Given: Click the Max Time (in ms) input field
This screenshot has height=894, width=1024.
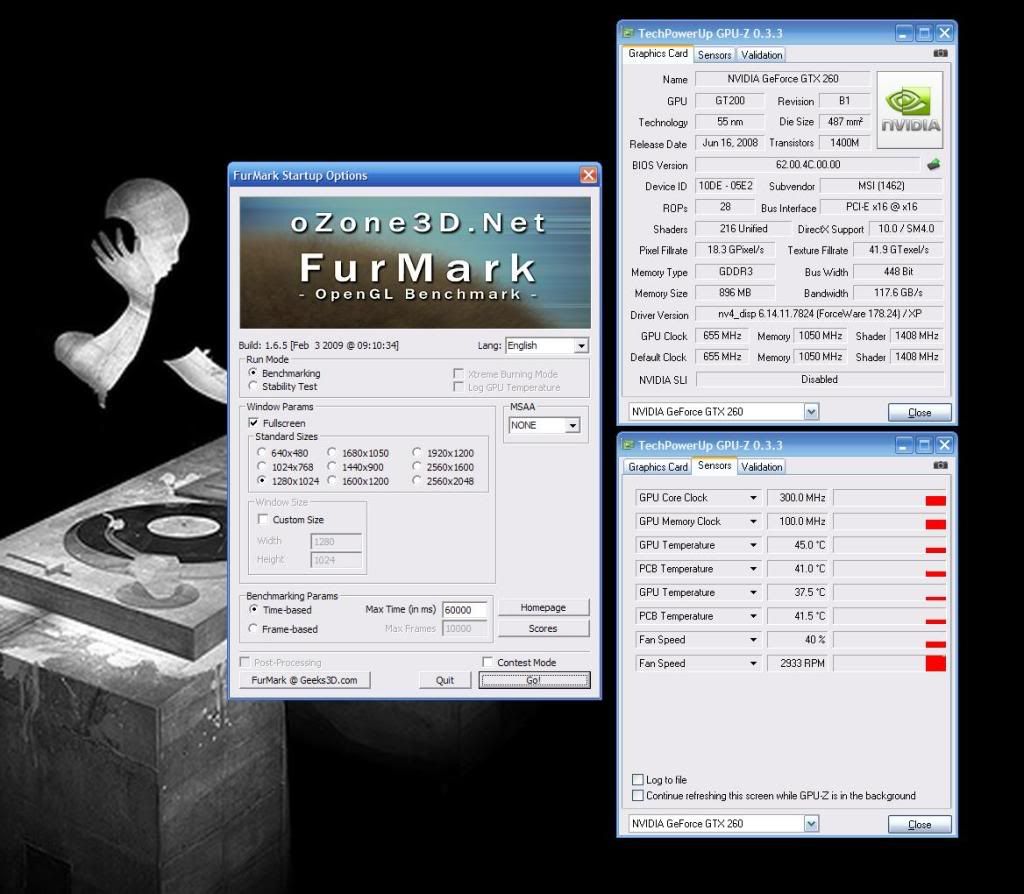Looking at the screenshot, I should click(x=464, y=609).
